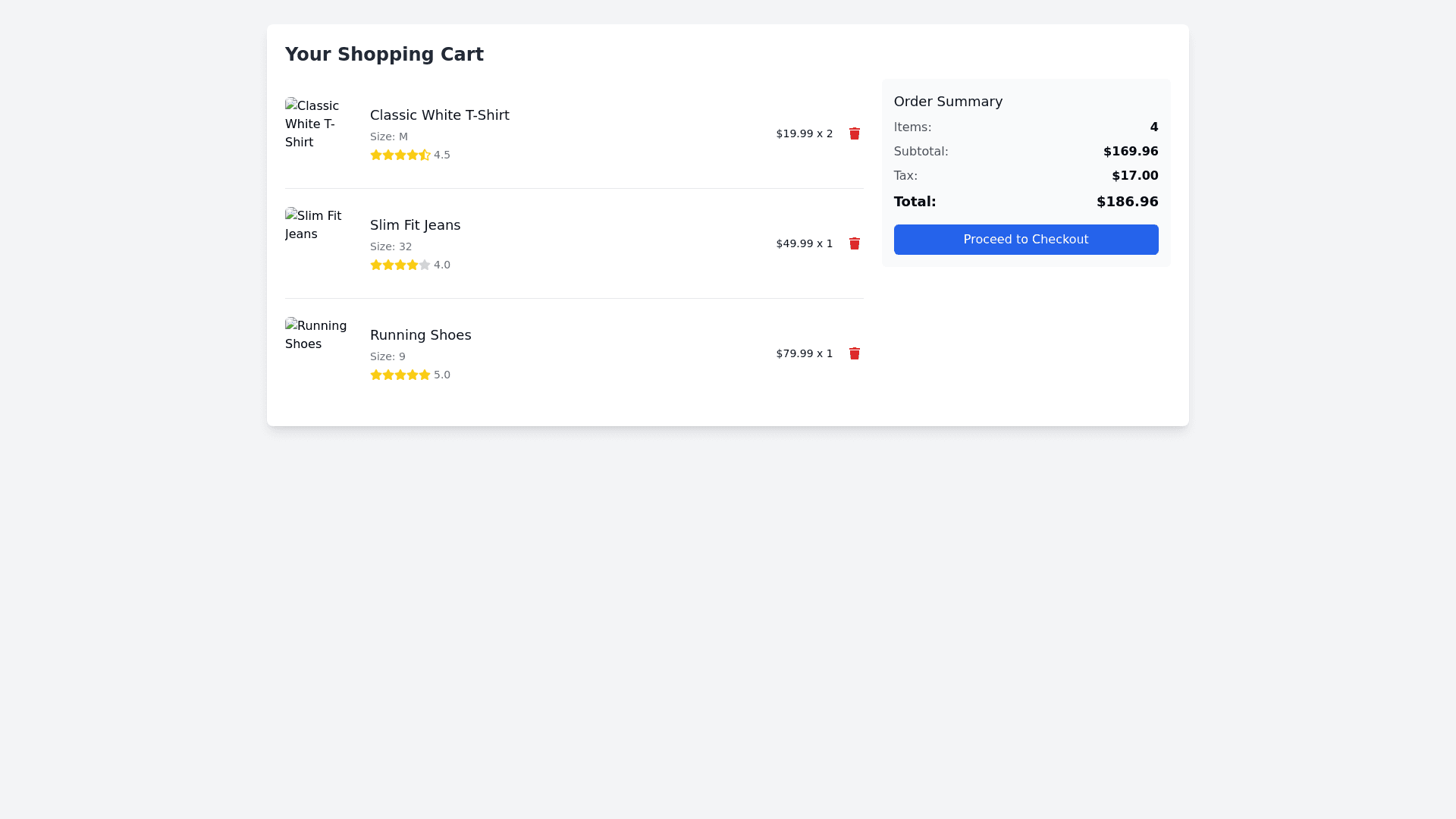Click the Classic White T-Shirt product name
This screenshot has width=1456, height=819.
[x=439, y=115]
